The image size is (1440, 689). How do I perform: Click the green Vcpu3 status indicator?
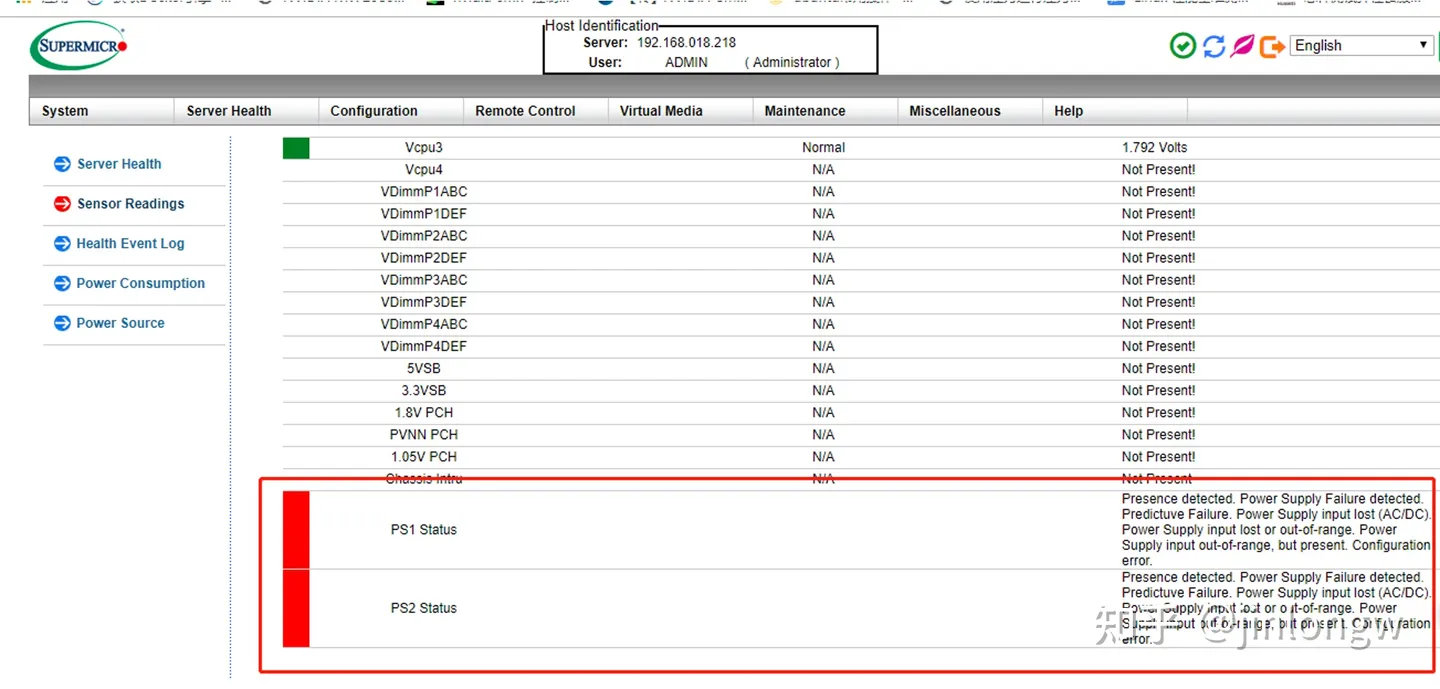294,147
